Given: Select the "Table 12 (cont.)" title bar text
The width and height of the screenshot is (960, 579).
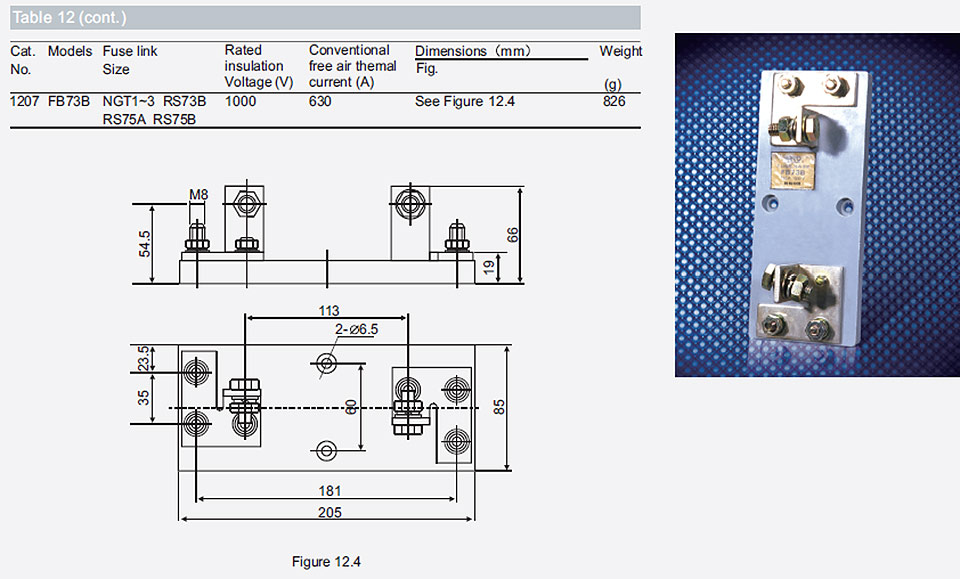Looking at the screenshot, I should point(69,18).
